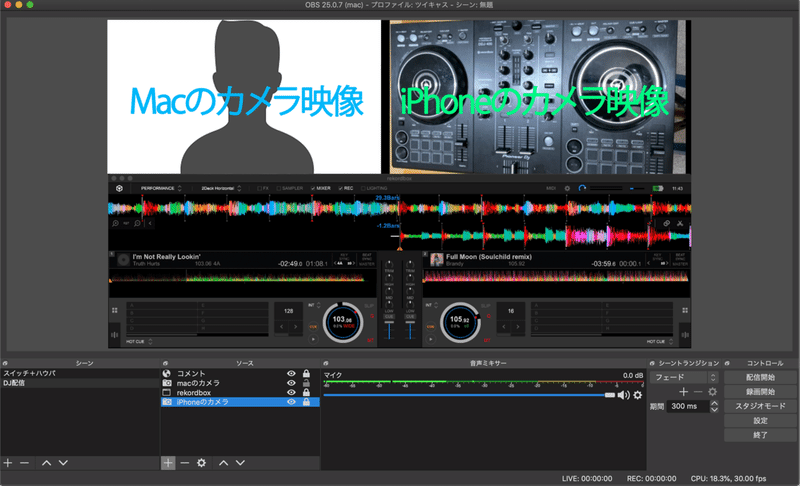
Task: Click the マイク volume slider handle
Action: (x=610, y=395)
